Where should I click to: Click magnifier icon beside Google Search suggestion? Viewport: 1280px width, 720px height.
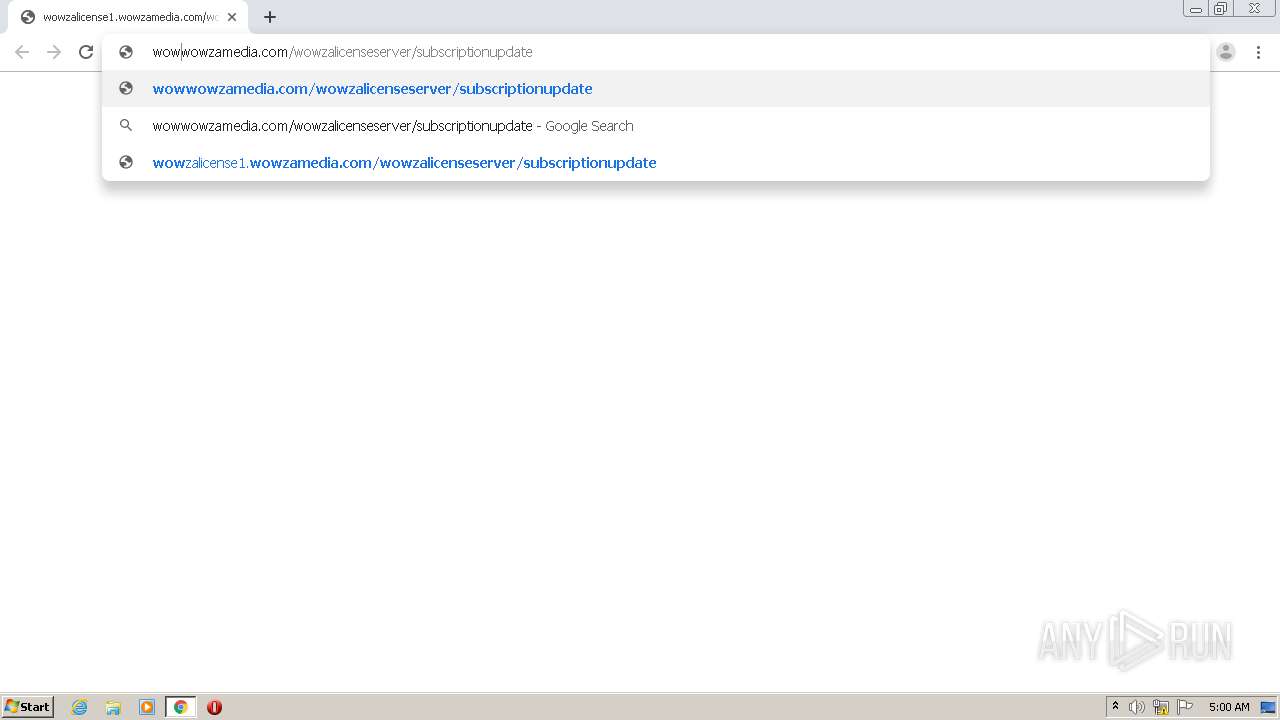(x=126, y=126)
